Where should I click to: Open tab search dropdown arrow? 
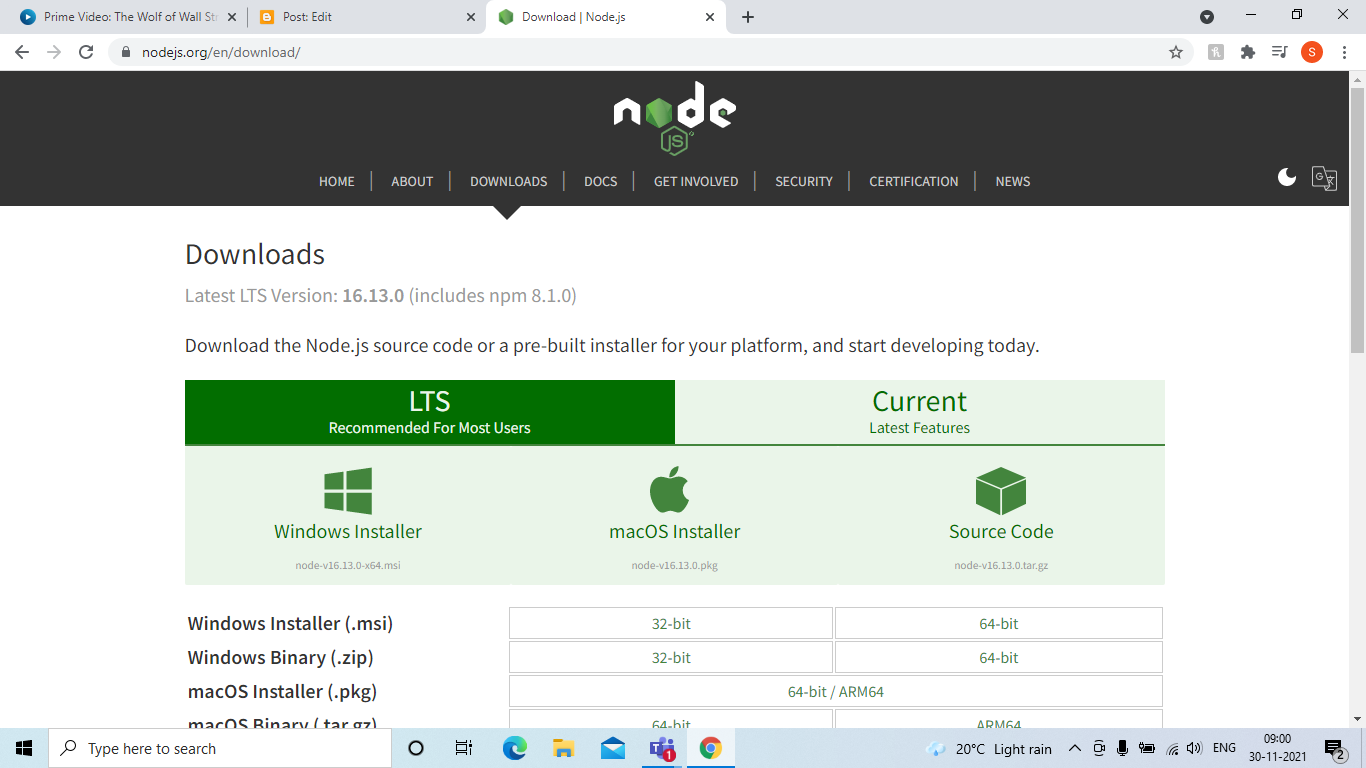pyautogui.click(x=1207, y=17)
